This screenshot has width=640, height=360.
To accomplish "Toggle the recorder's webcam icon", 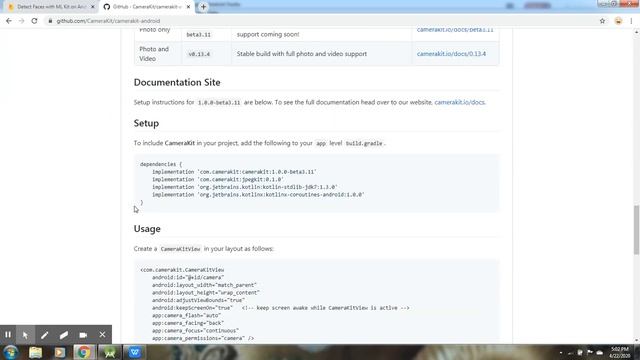I will click(83, 335).
